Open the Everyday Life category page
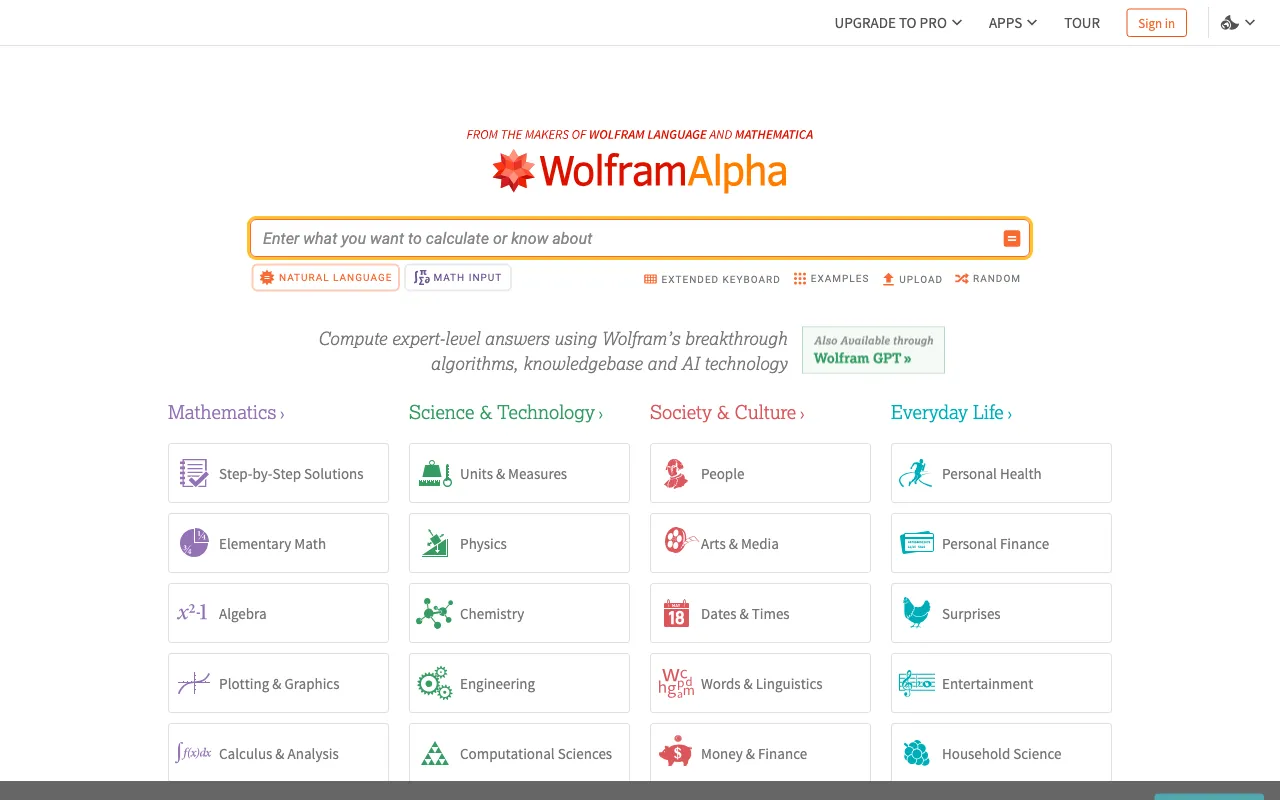 pyautogui.click(x=951, y=413)
